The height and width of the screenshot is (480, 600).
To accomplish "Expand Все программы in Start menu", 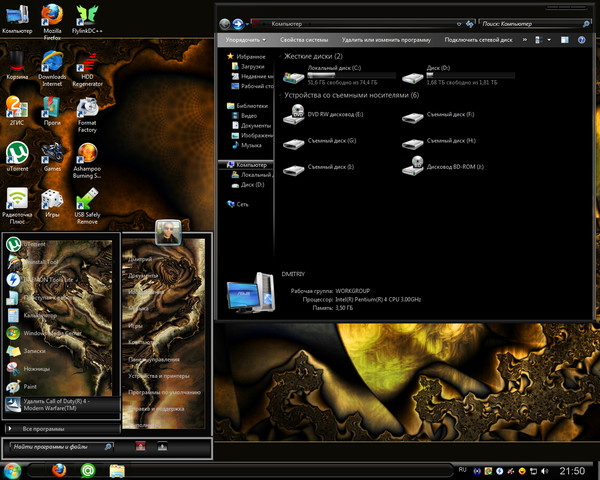I will click(62, 429).
